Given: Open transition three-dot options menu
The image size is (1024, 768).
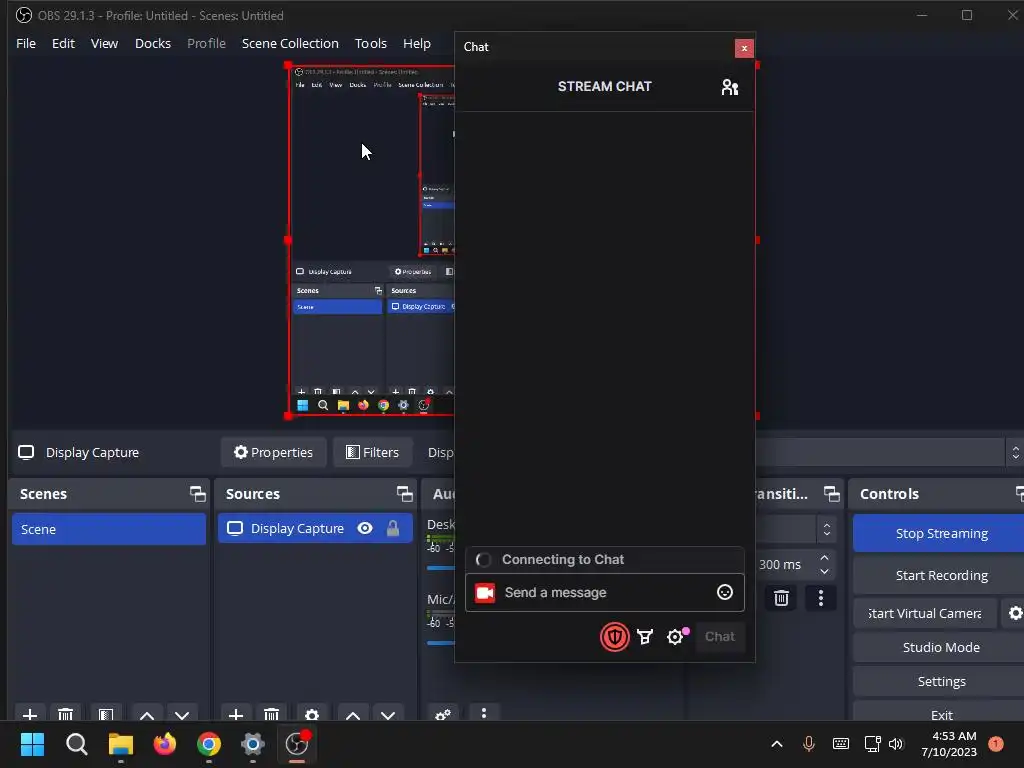Looking at the screenshot, I should click(x=821, y=598).
